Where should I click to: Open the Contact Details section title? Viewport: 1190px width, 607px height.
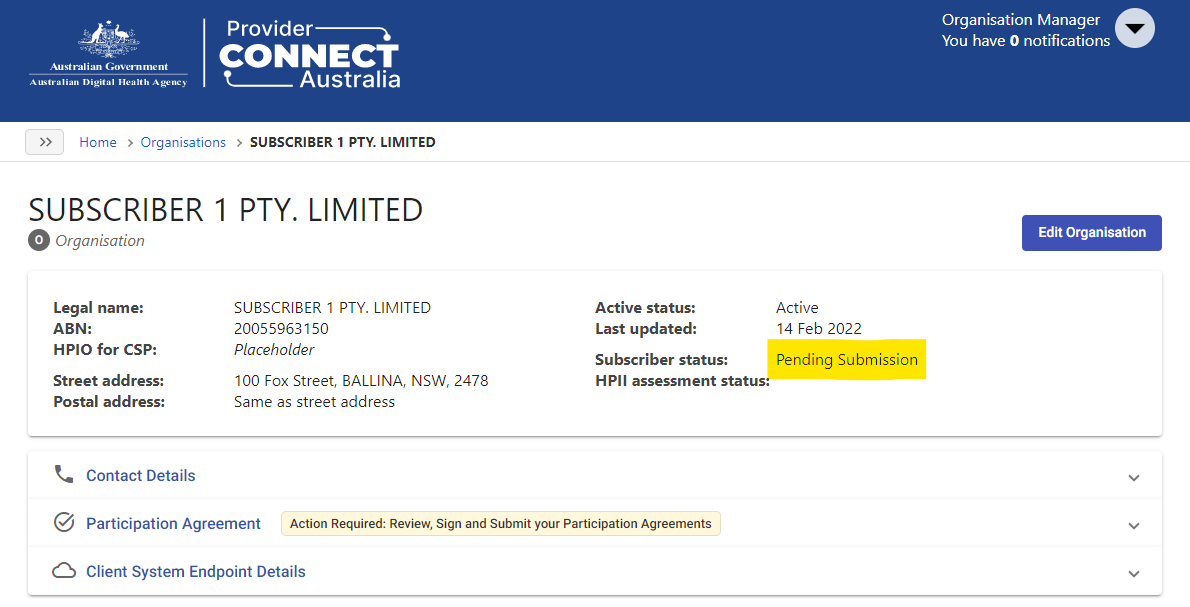pyautogui.click(x=140, y=476)
